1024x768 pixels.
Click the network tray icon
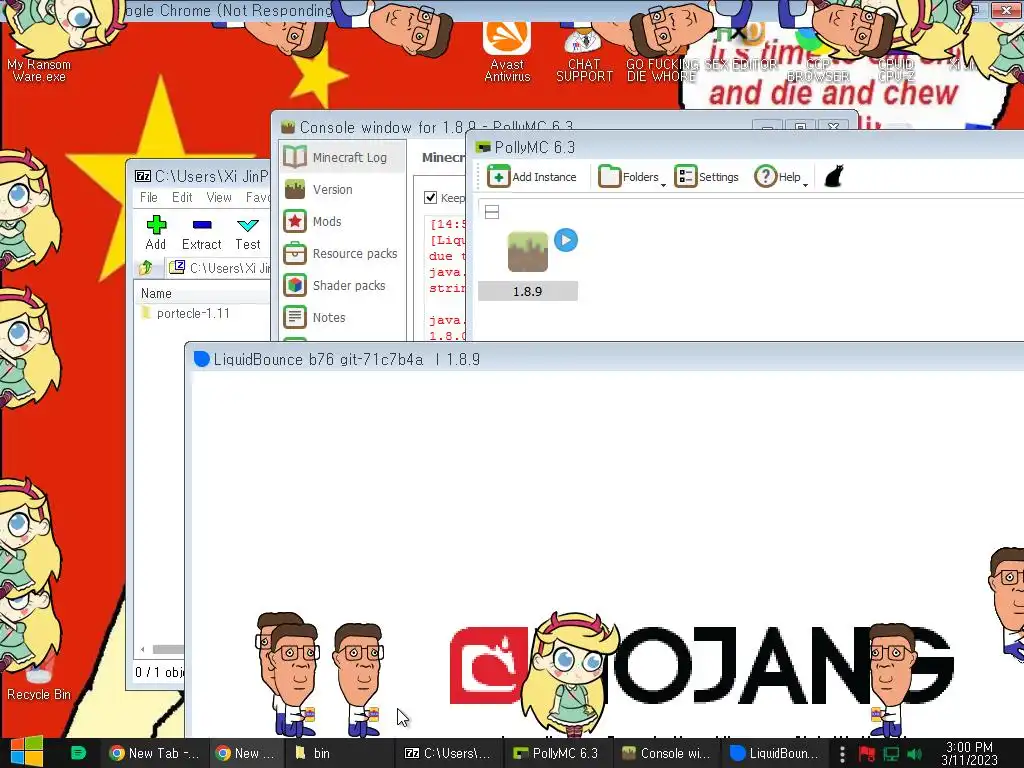pyautogui.click(x=891, y=754)
